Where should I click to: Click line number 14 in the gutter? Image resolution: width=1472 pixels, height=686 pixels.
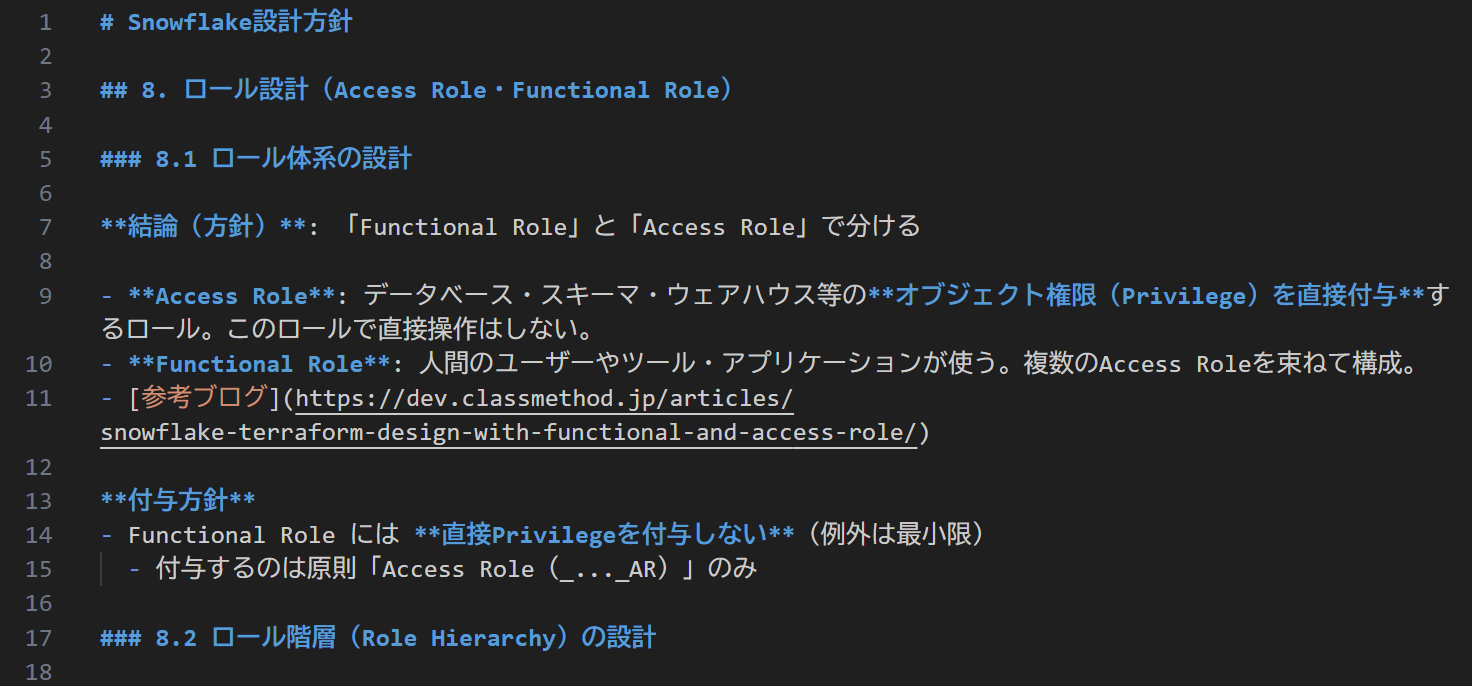click(40, 535)
